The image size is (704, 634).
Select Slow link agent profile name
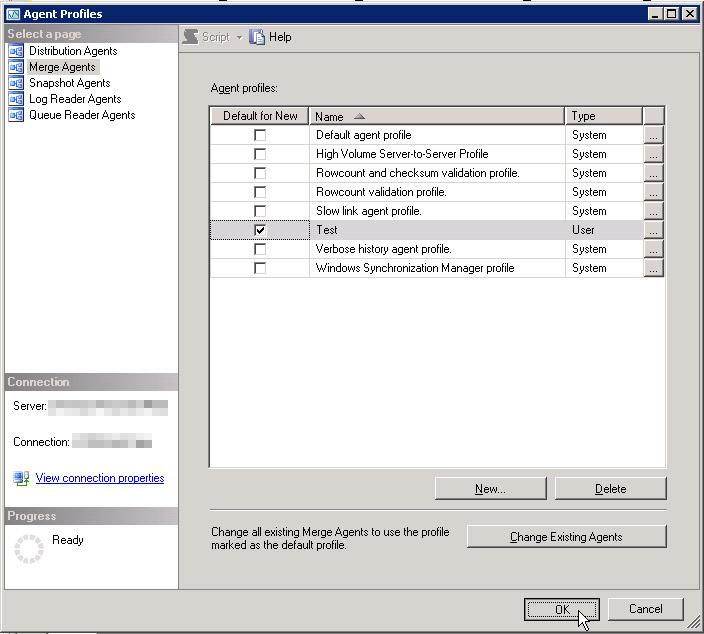(x=369, y=211)
